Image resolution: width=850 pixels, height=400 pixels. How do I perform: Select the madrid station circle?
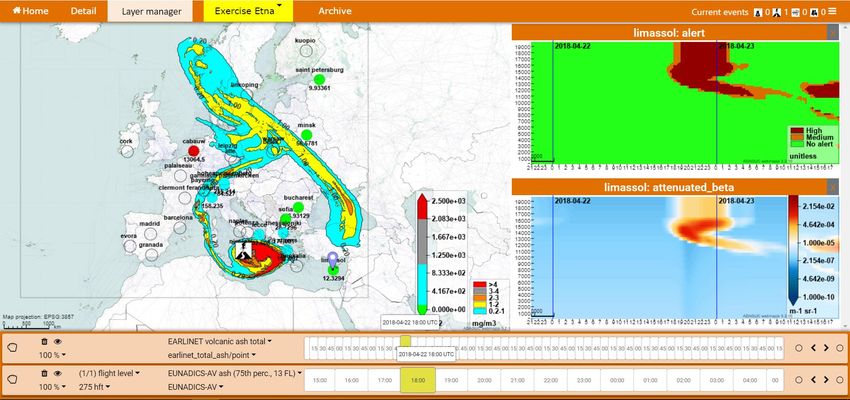pyautogui.click(x=150, y=234)
